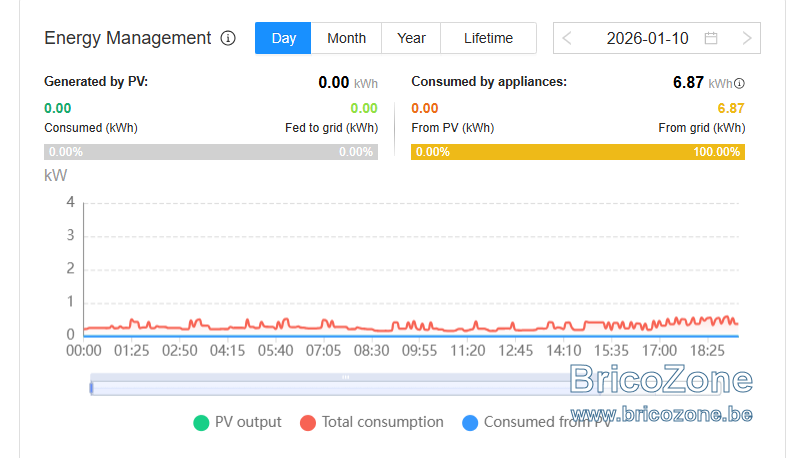Switch to the Month tab
This screenshot has height=458, width=806.
[346, 38]
